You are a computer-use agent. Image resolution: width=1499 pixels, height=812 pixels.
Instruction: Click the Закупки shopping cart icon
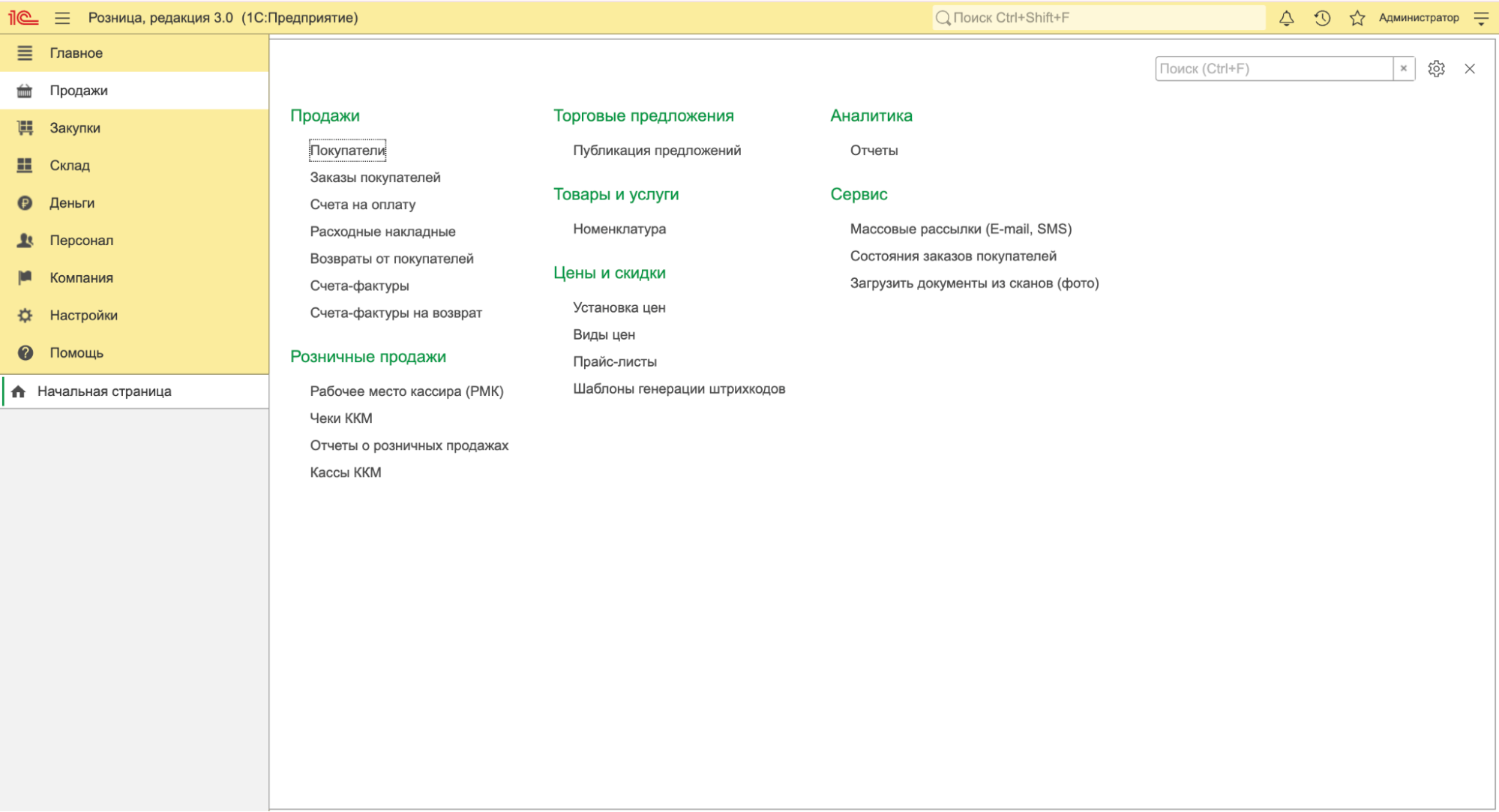25,128
